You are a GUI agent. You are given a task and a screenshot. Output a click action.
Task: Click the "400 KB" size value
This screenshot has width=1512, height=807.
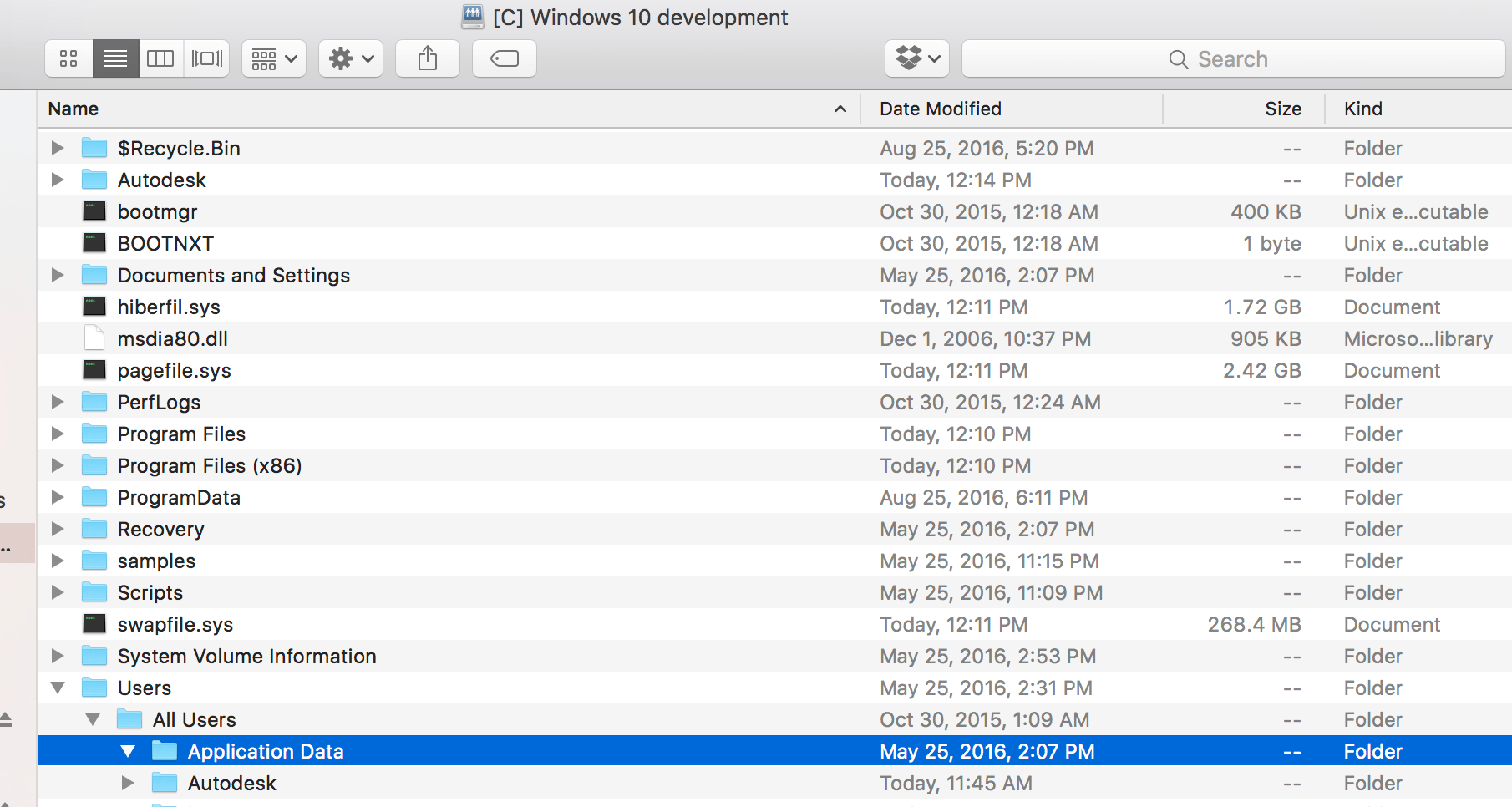[x=1266, y=211]
